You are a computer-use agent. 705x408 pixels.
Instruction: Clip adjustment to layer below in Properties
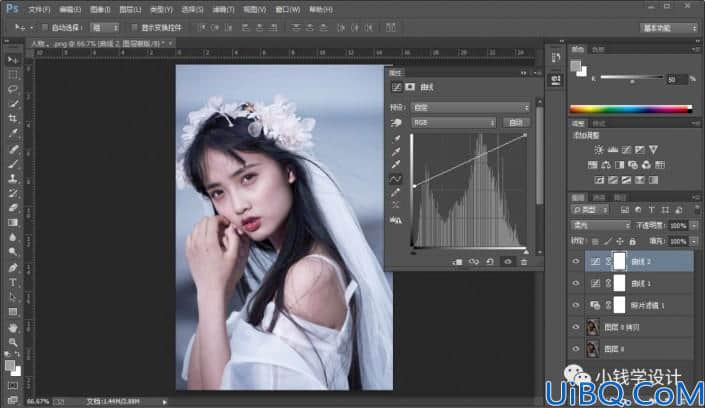click(x=457, y=262)
